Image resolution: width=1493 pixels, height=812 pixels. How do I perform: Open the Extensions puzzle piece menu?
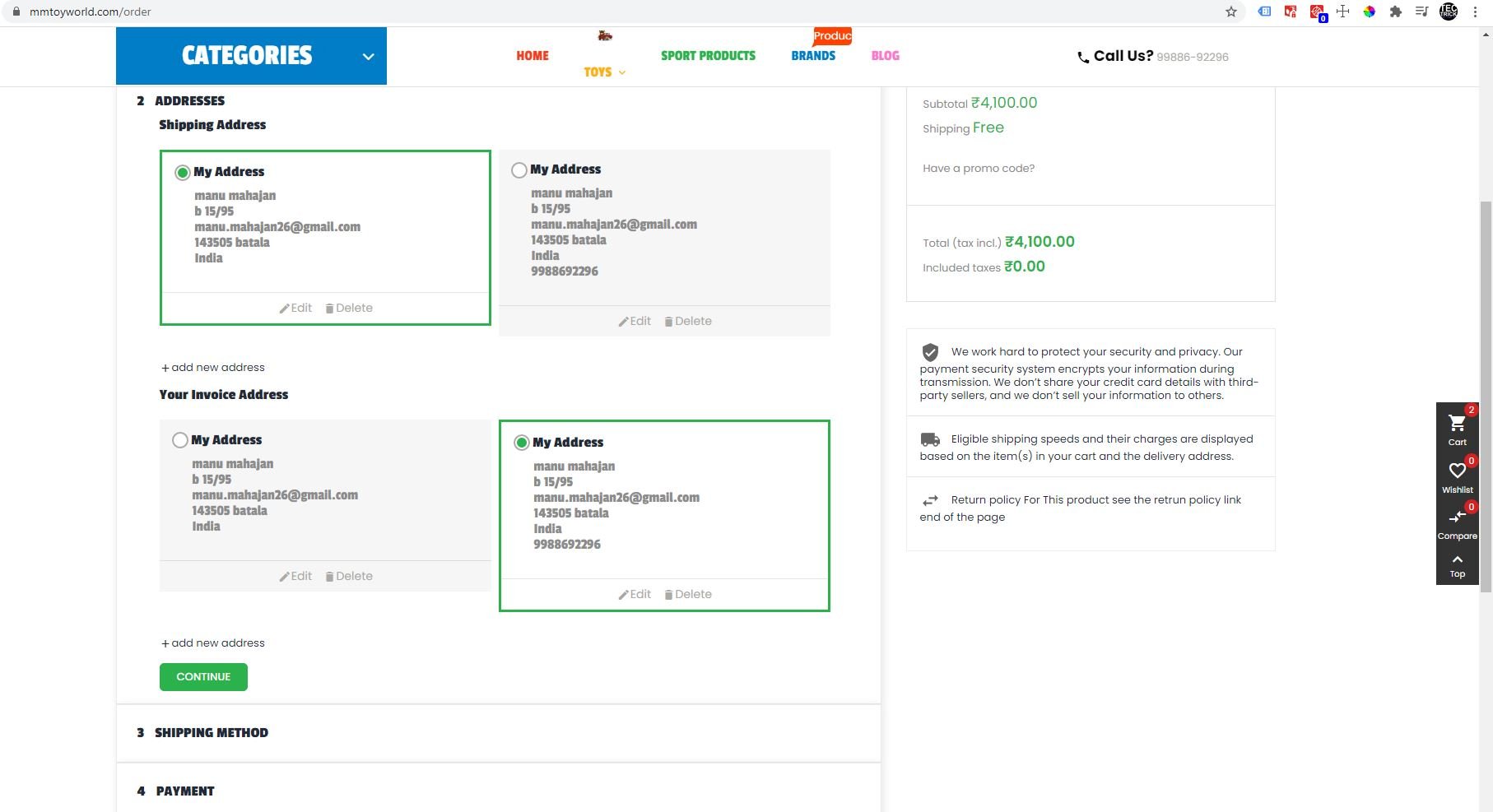pos(1395,12)
